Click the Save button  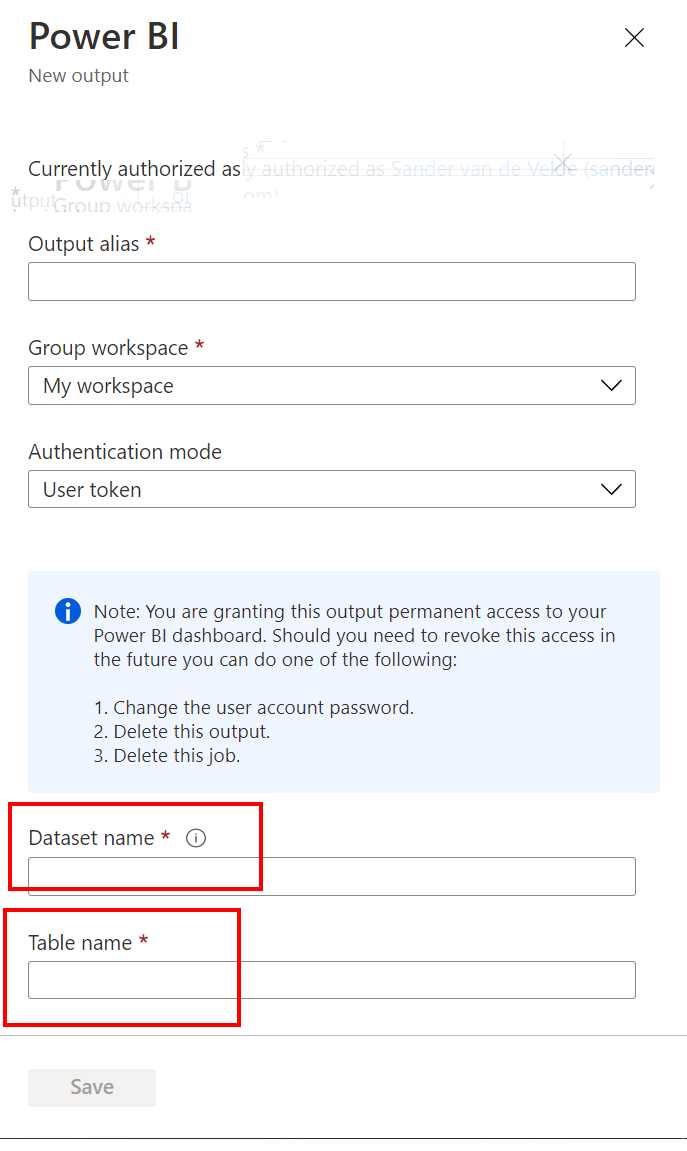coord(92,1087)
